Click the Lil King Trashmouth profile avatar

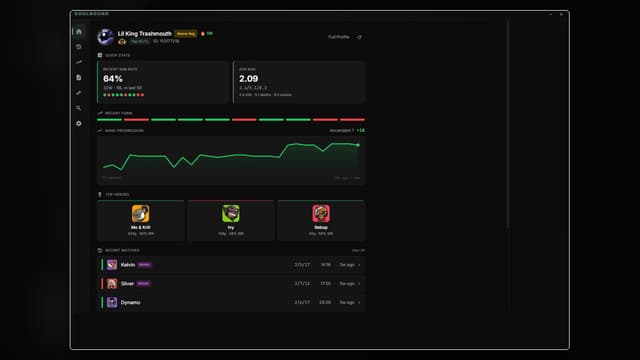[105, 37]
